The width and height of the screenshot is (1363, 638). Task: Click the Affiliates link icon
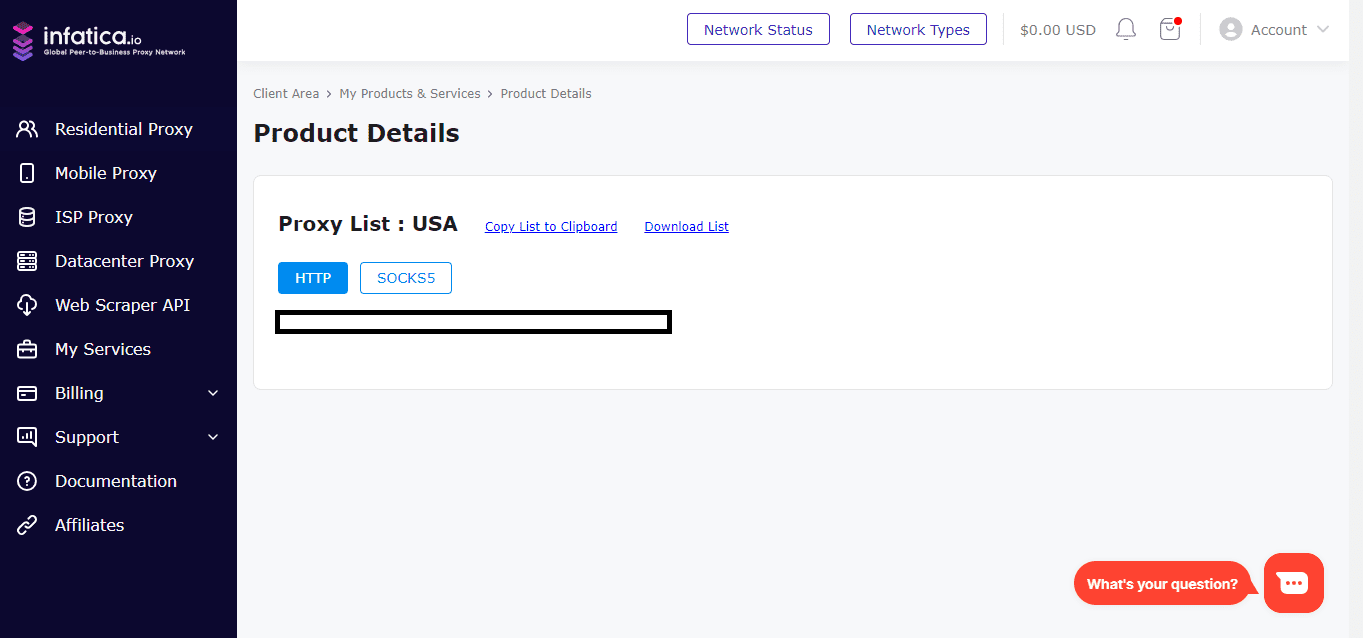(27, 525)
